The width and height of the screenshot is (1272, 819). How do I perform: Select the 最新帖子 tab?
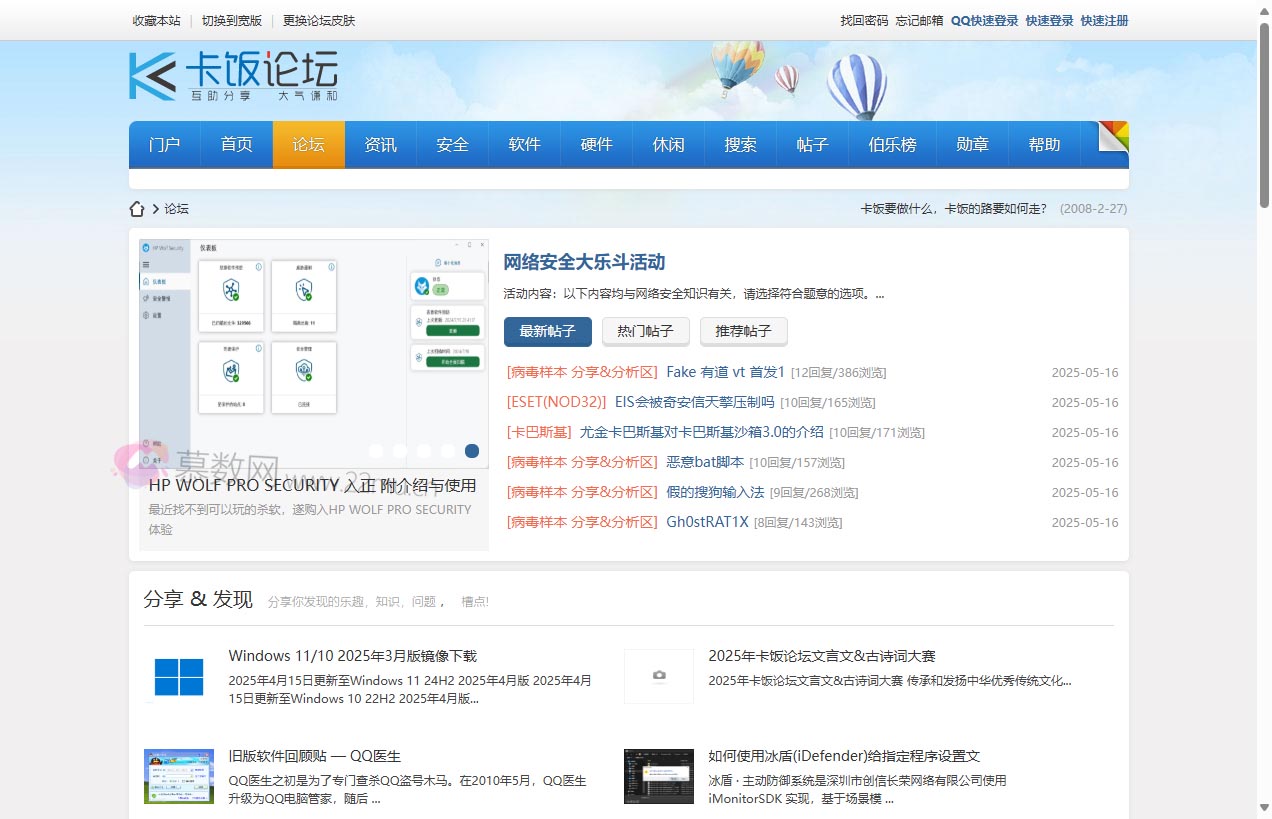[547, 331]
